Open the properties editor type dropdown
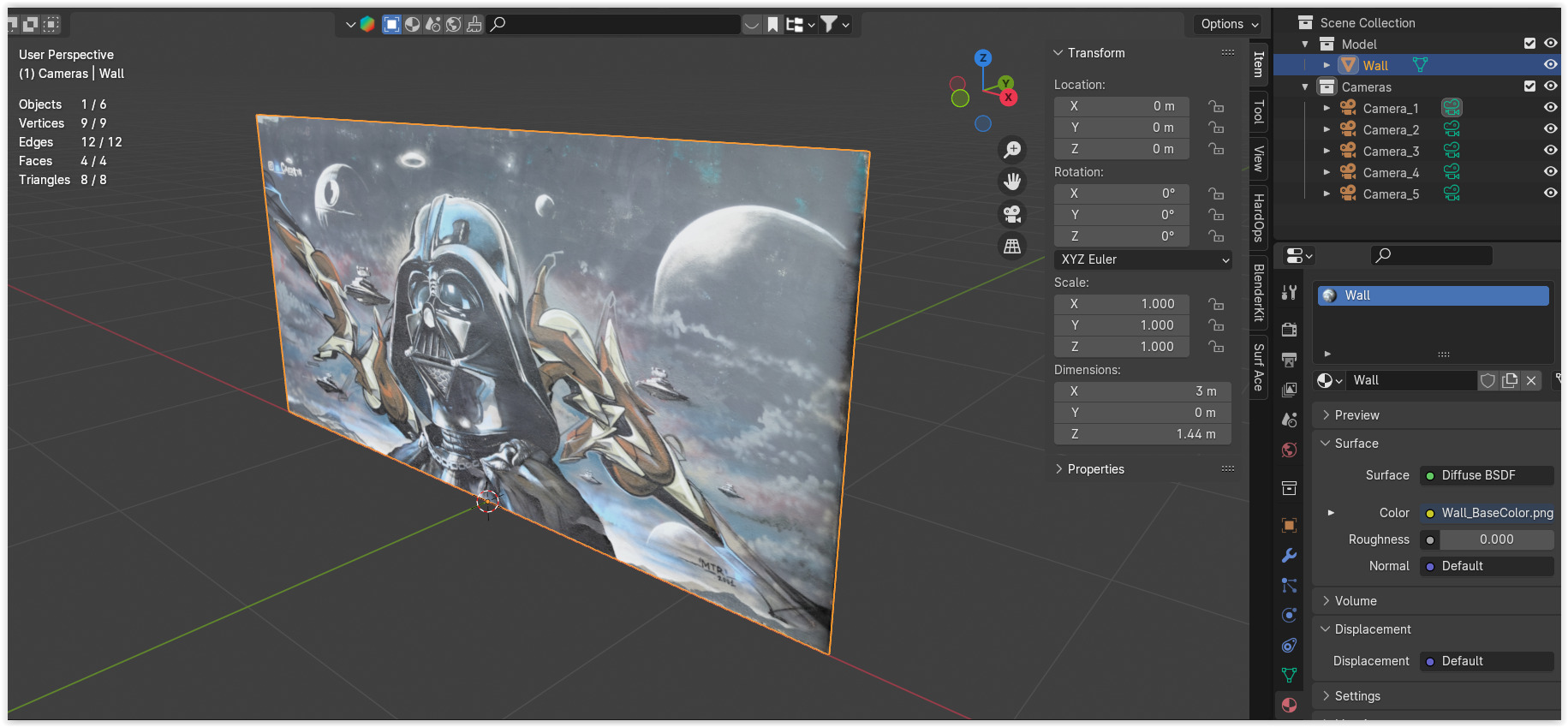This screenshot has height=727, width=1568. [1298, 256]
